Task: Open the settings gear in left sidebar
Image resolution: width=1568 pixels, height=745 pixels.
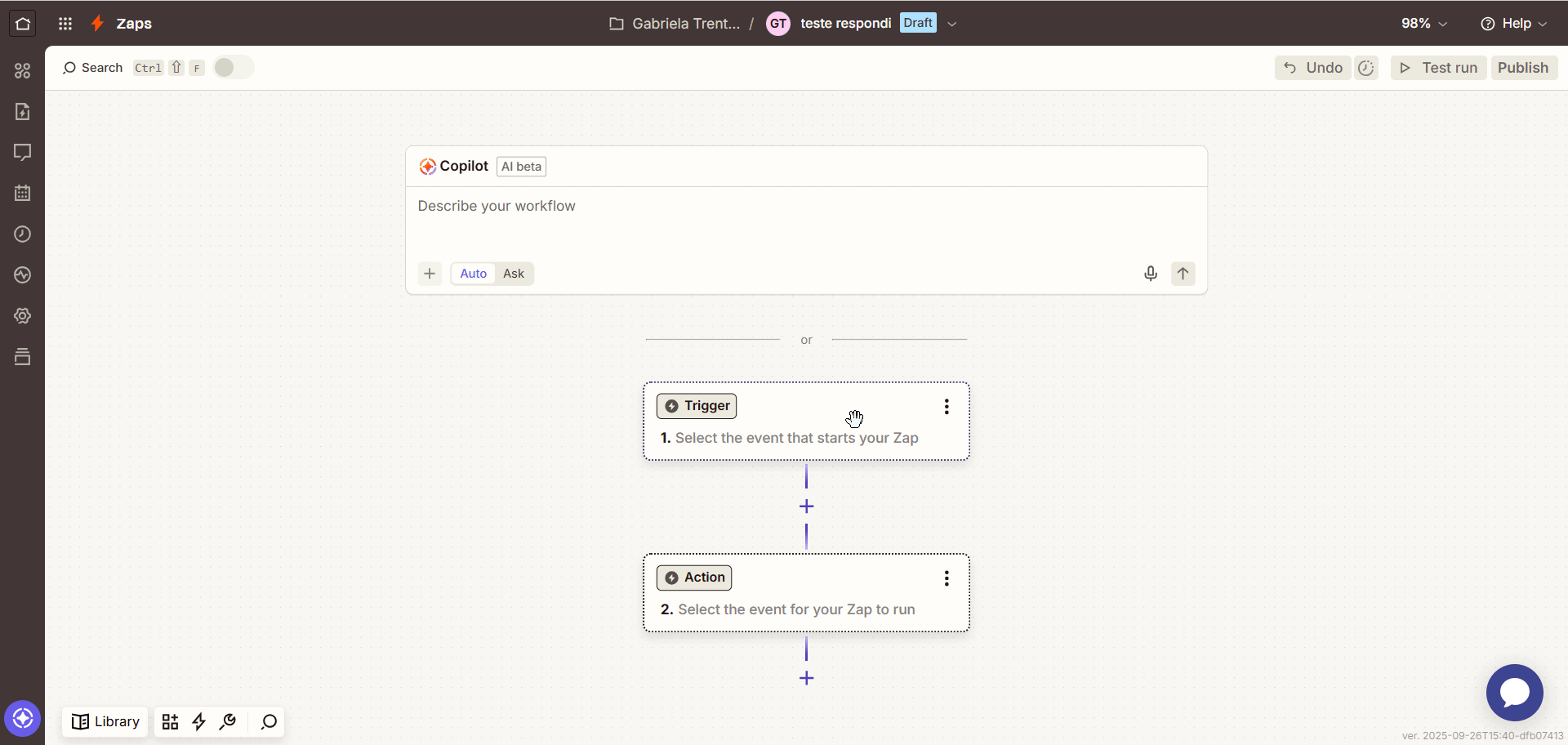Action: point(23,316)
